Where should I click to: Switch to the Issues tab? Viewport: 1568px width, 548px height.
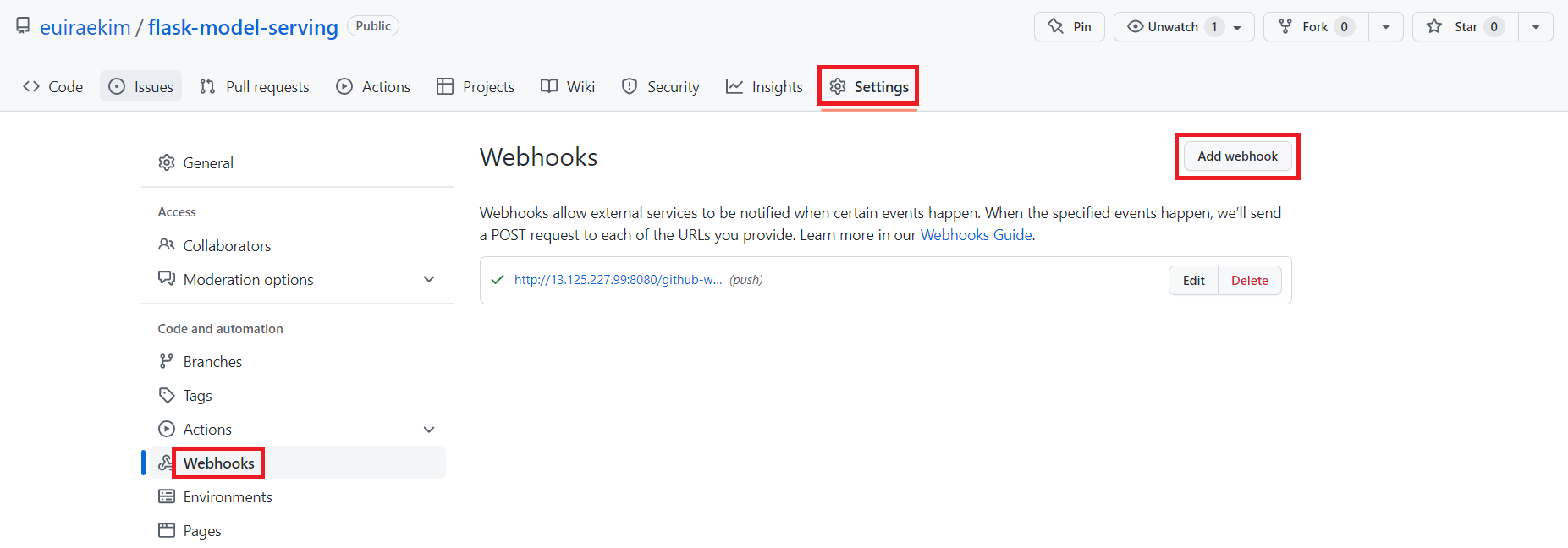pyautogui.click(x=141, y=86)
